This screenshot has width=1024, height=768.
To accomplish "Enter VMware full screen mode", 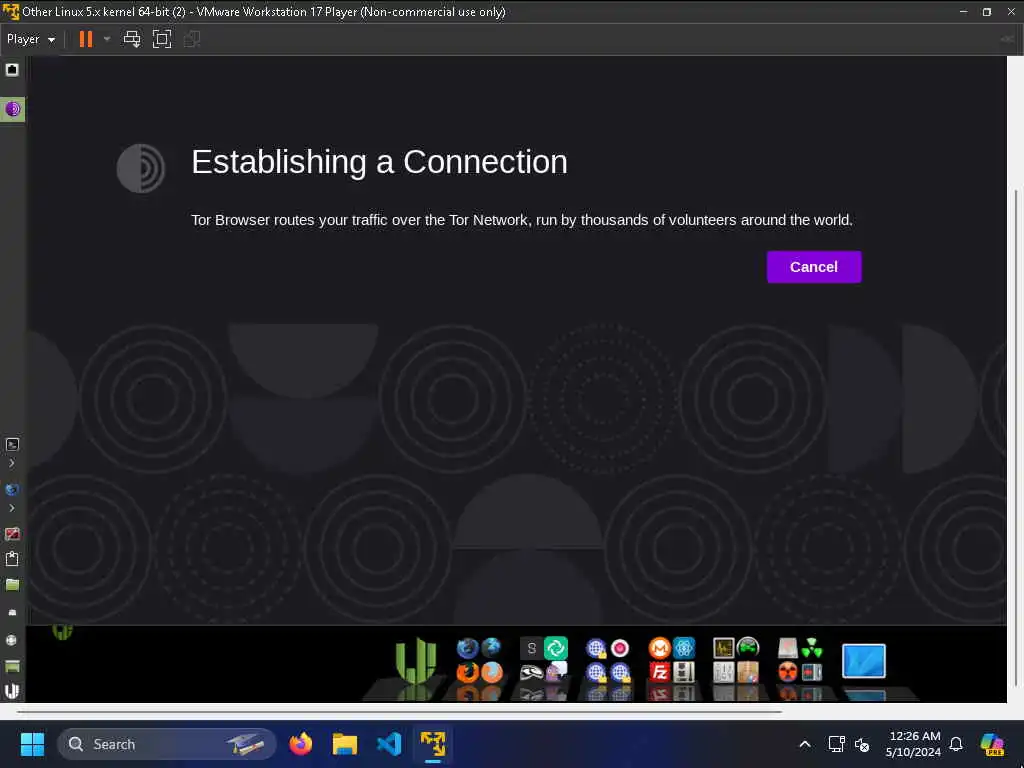I will pyautogui.click(x=161, y=39).
